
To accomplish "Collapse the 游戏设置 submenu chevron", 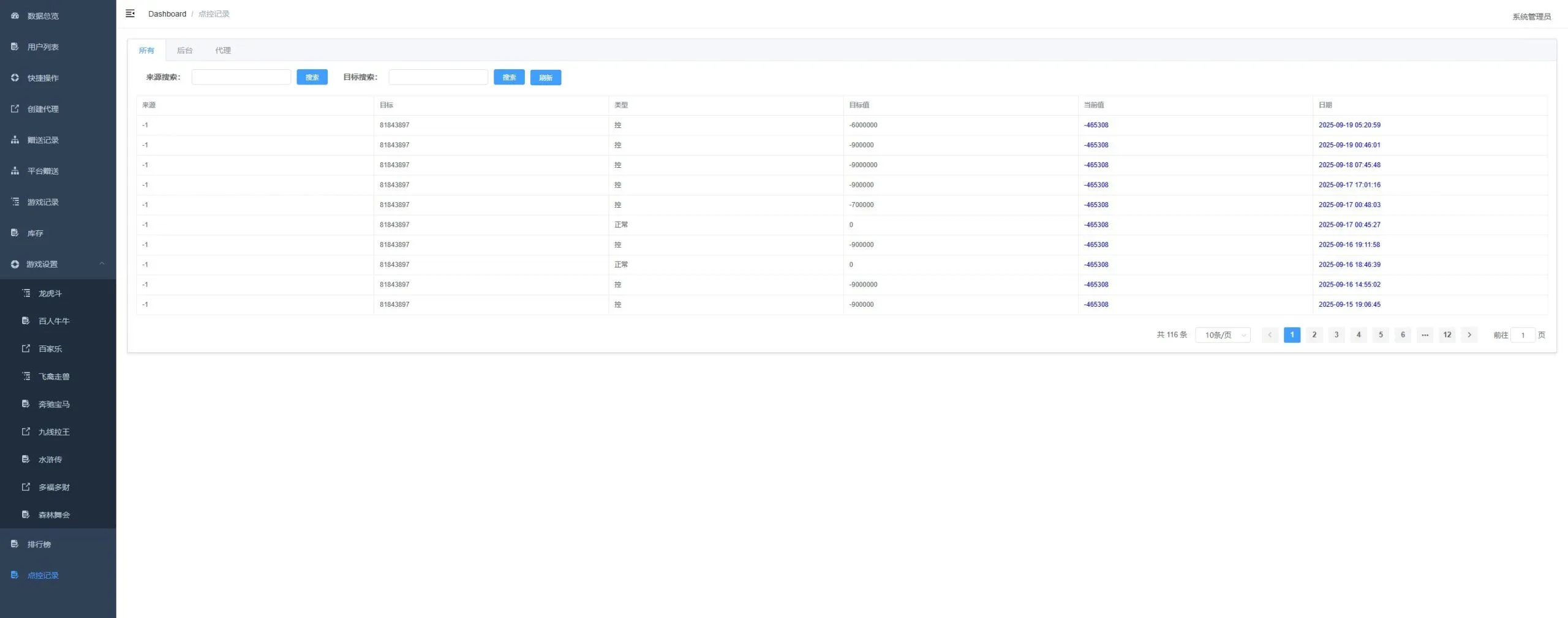I will point(102,264).
